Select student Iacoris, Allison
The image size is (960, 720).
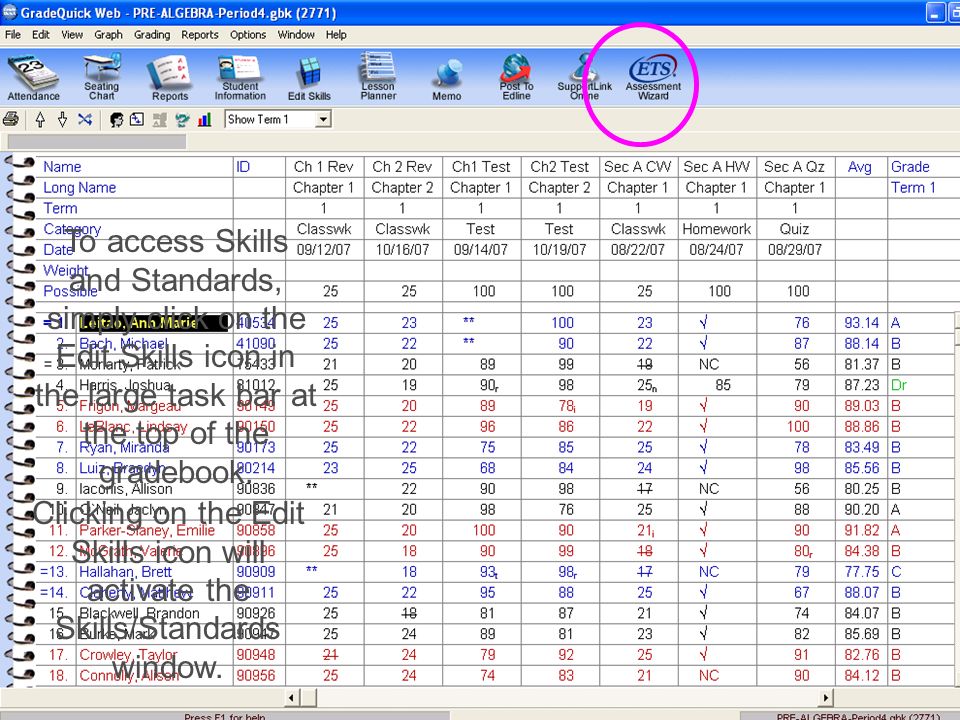[126, 489]
